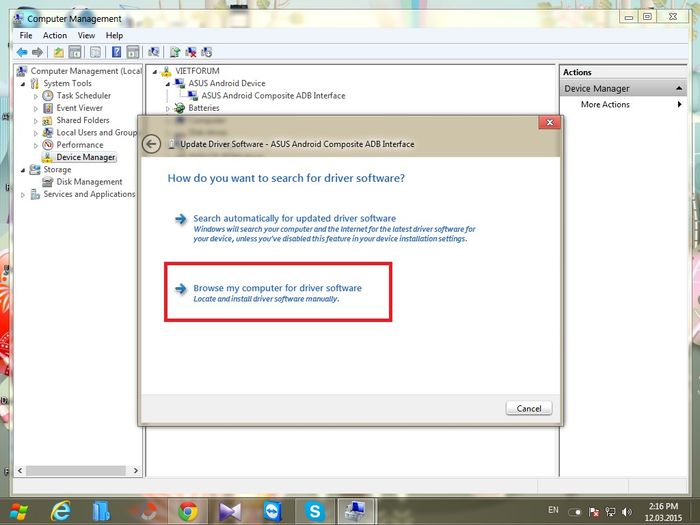Screen dimensions: 700x525
Task: Collapse the ASUS Android Device category
Action: tap(167, 84)
